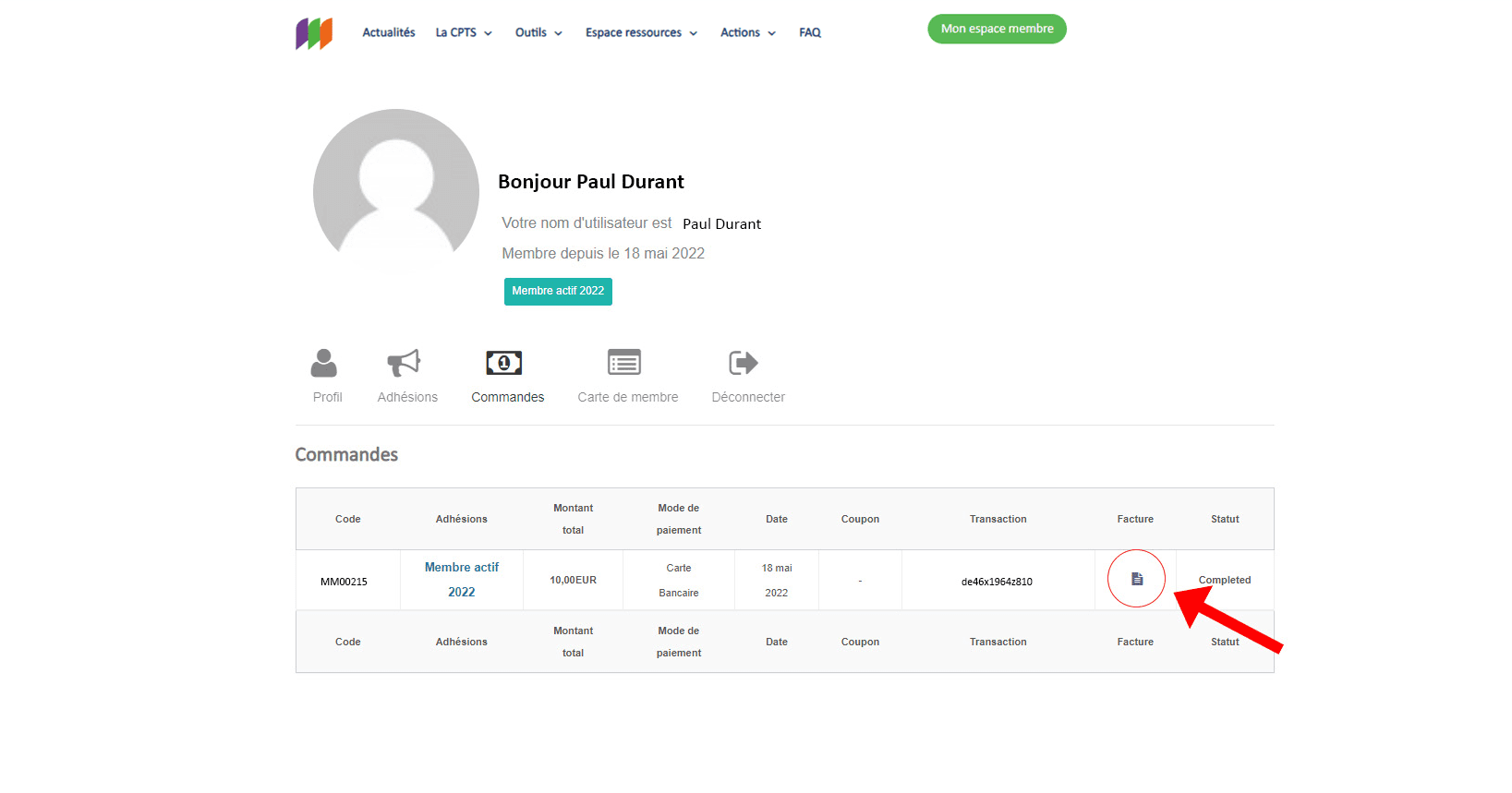Open the FAQ menu item

810,32
